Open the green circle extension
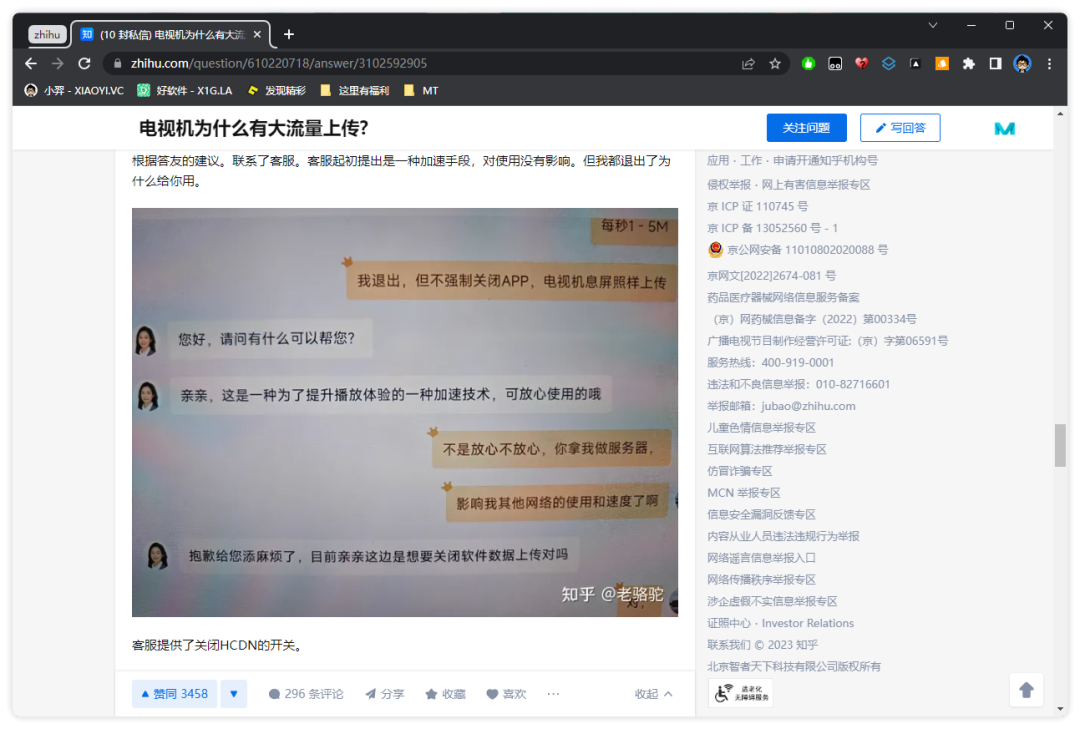The width and height of the screenshot is (1080, 729). (808, 63)
